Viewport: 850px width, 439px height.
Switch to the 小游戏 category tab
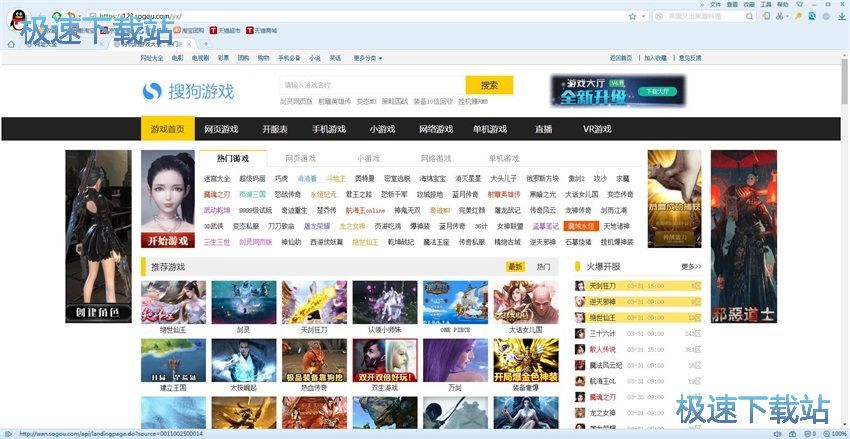tap(368, 158)
